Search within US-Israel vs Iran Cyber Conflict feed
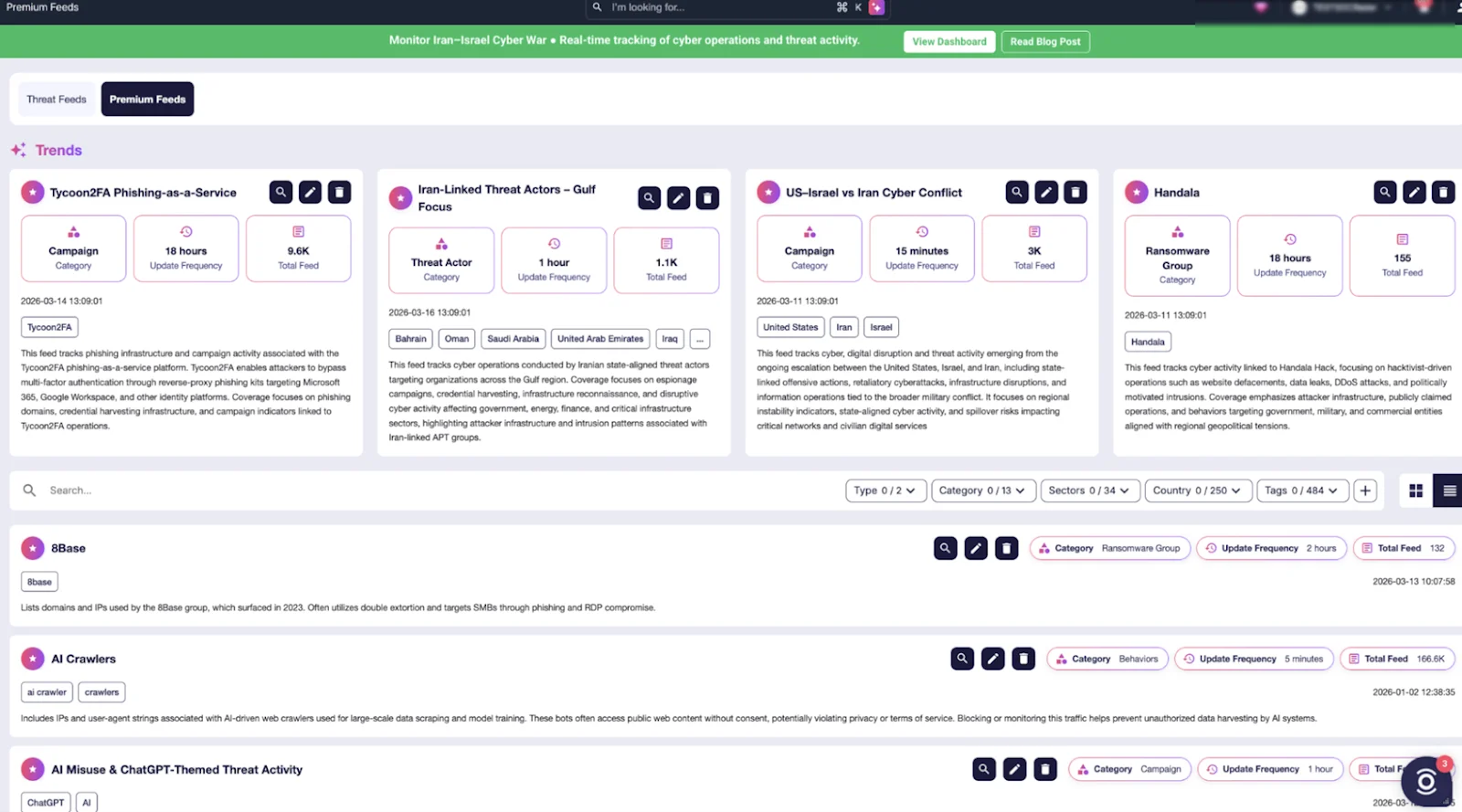 (x=1017, y=192)
